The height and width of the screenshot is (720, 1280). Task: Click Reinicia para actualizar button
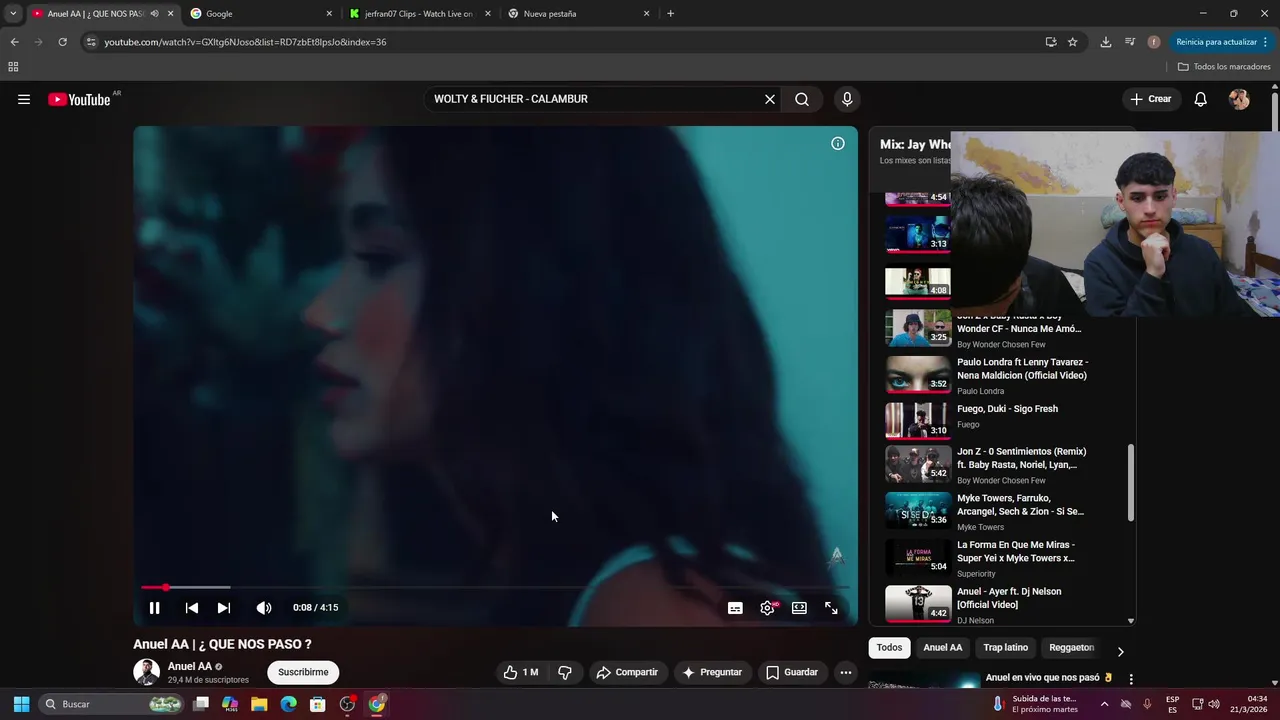point(1222,42)
